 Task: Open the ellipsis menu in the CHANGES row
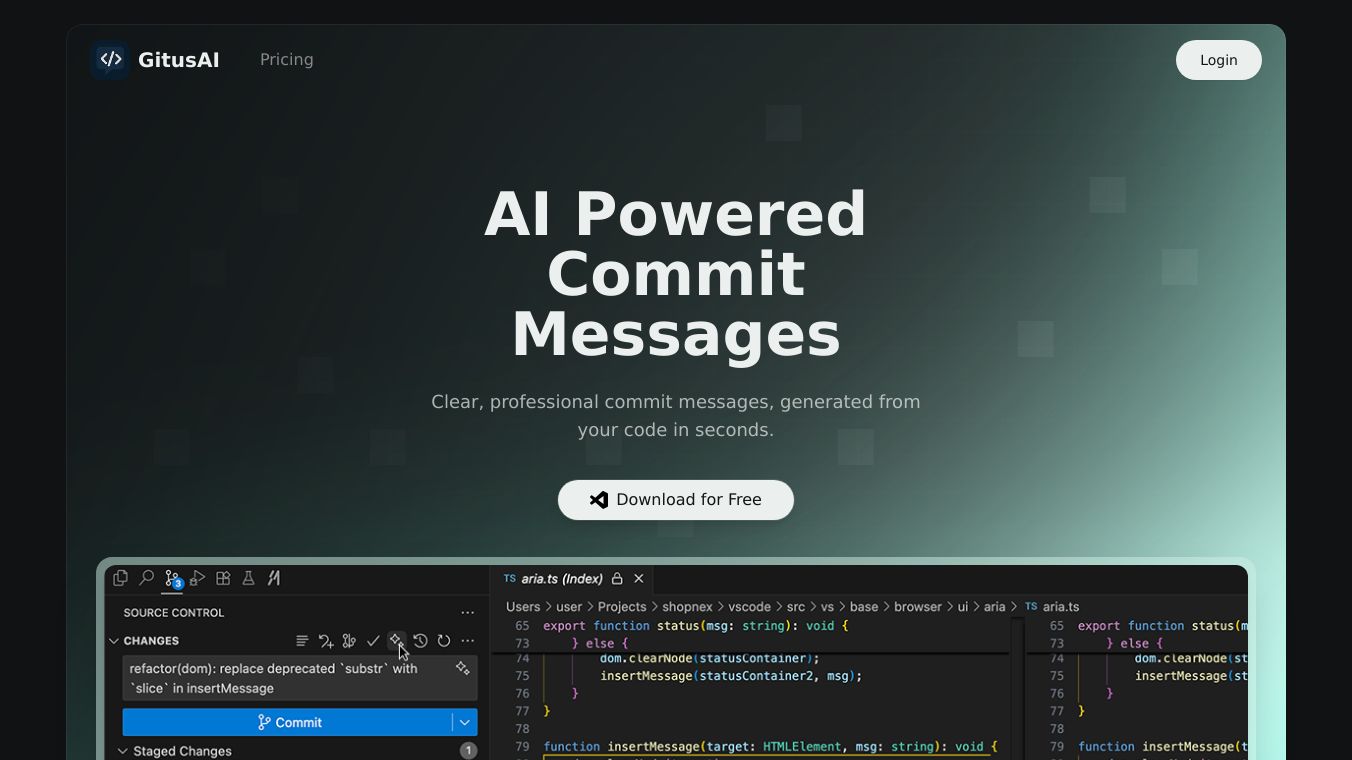coord(467,641)
